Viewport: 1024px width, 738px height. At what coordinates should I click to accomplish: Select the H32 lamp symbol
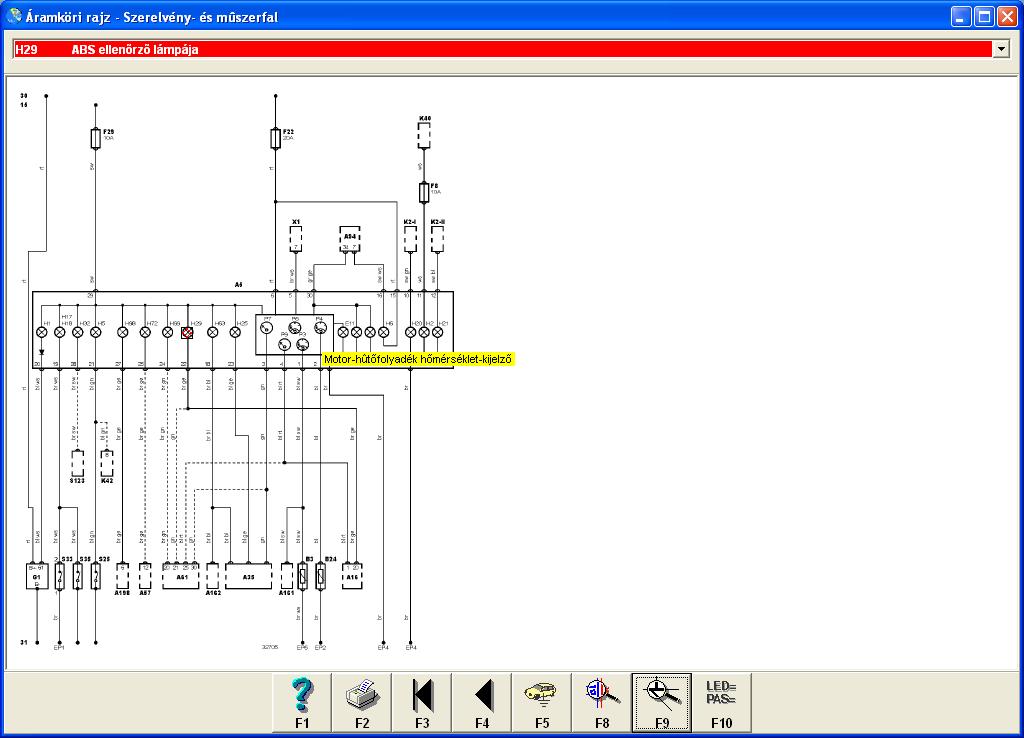pos(78,332)
